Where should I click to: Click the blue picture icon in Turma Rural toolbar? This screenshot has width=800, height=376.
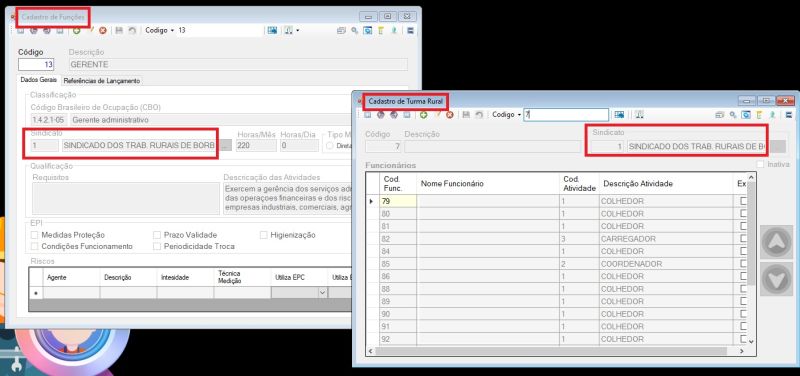(619, 115)
